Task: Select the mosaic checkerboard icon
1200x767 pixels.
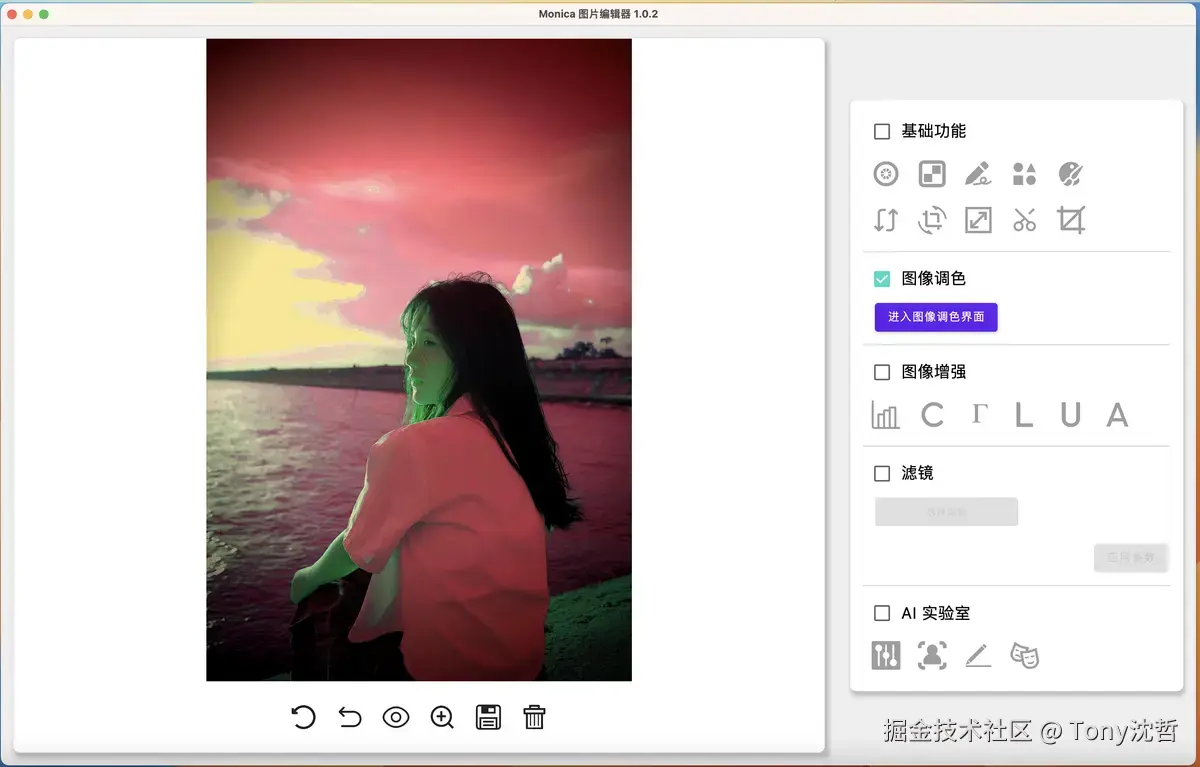Action: coord(932,174)
